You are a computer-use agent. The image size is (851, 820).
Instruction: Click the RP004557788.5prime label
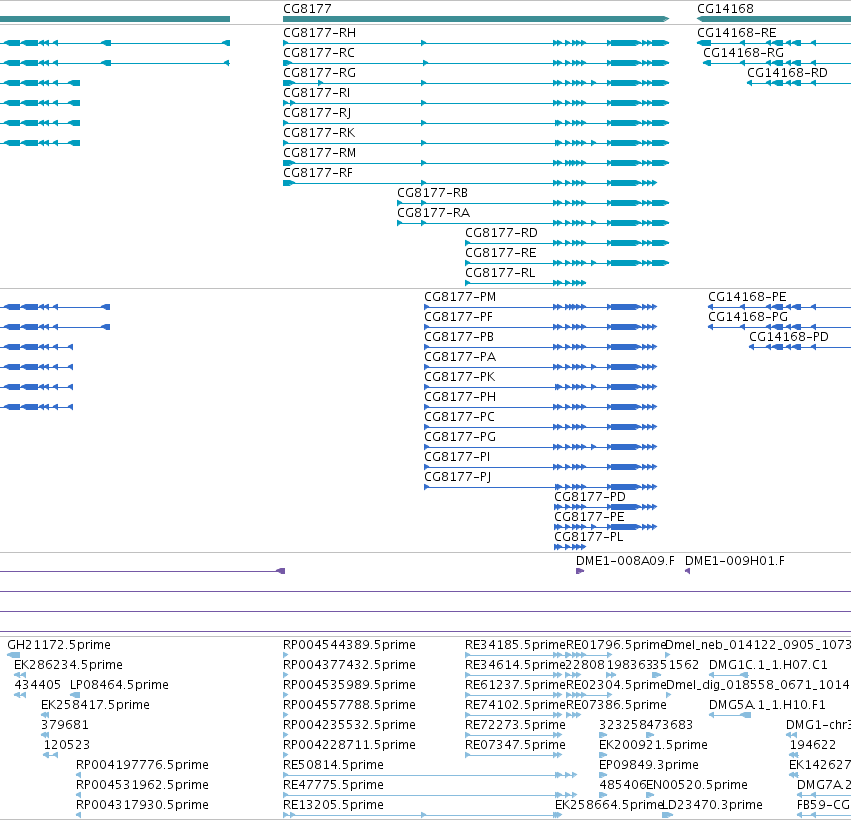click(x=350, y=705)
